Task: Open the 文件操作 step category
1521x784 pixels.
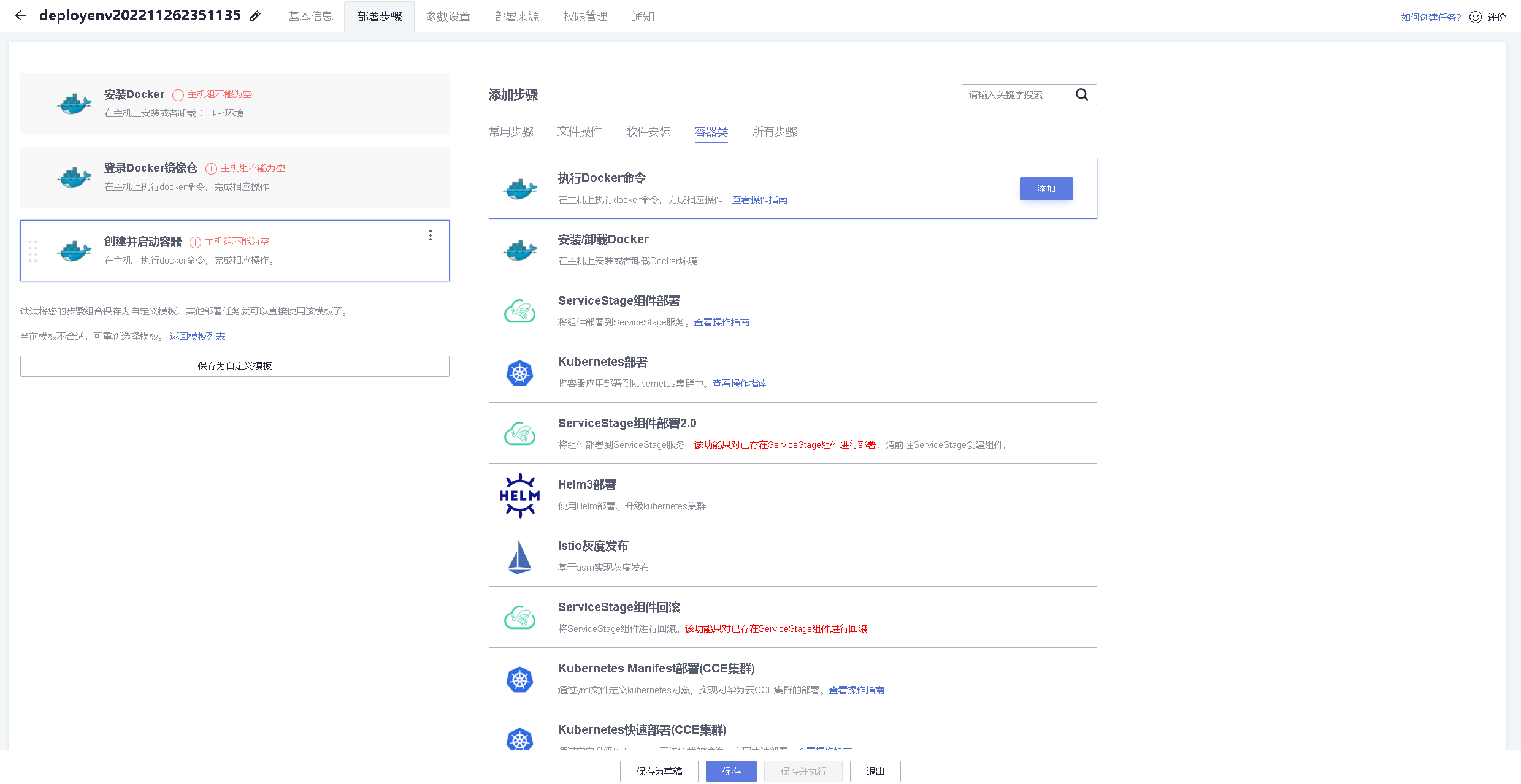Action: (x=579, y=132)
